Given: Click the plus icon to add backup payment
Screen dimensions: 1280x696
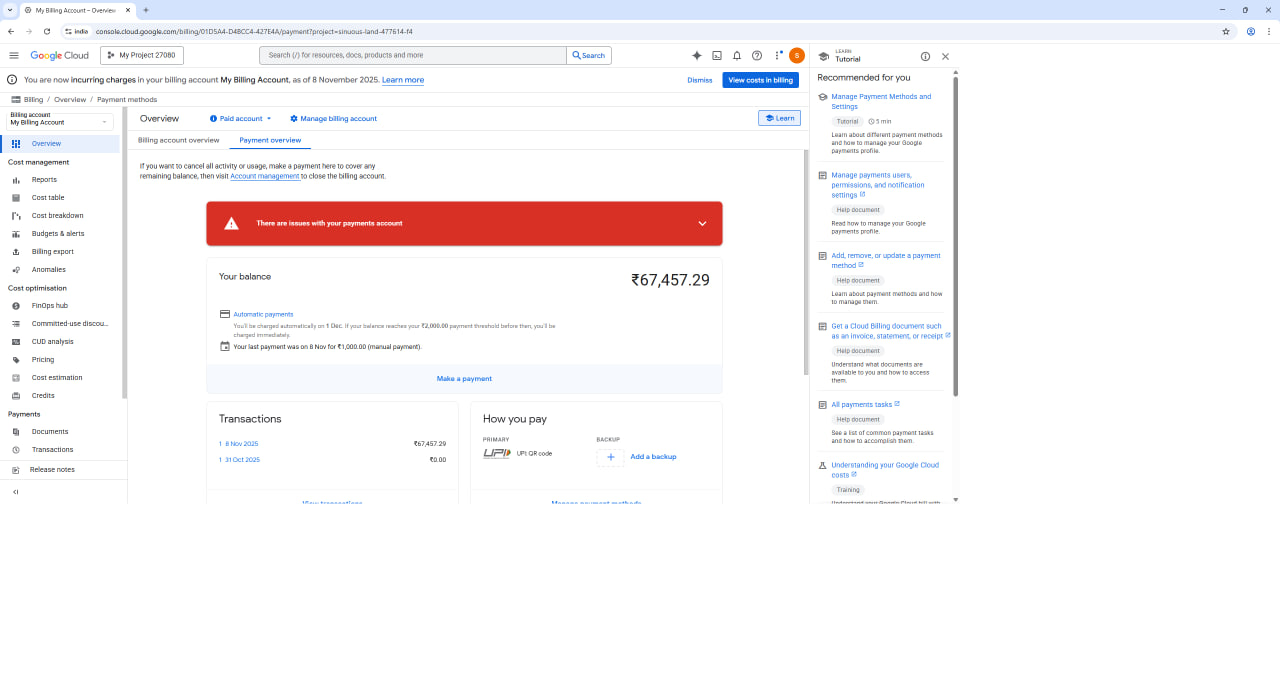Looking at the screenshot, I should [610, 457].
